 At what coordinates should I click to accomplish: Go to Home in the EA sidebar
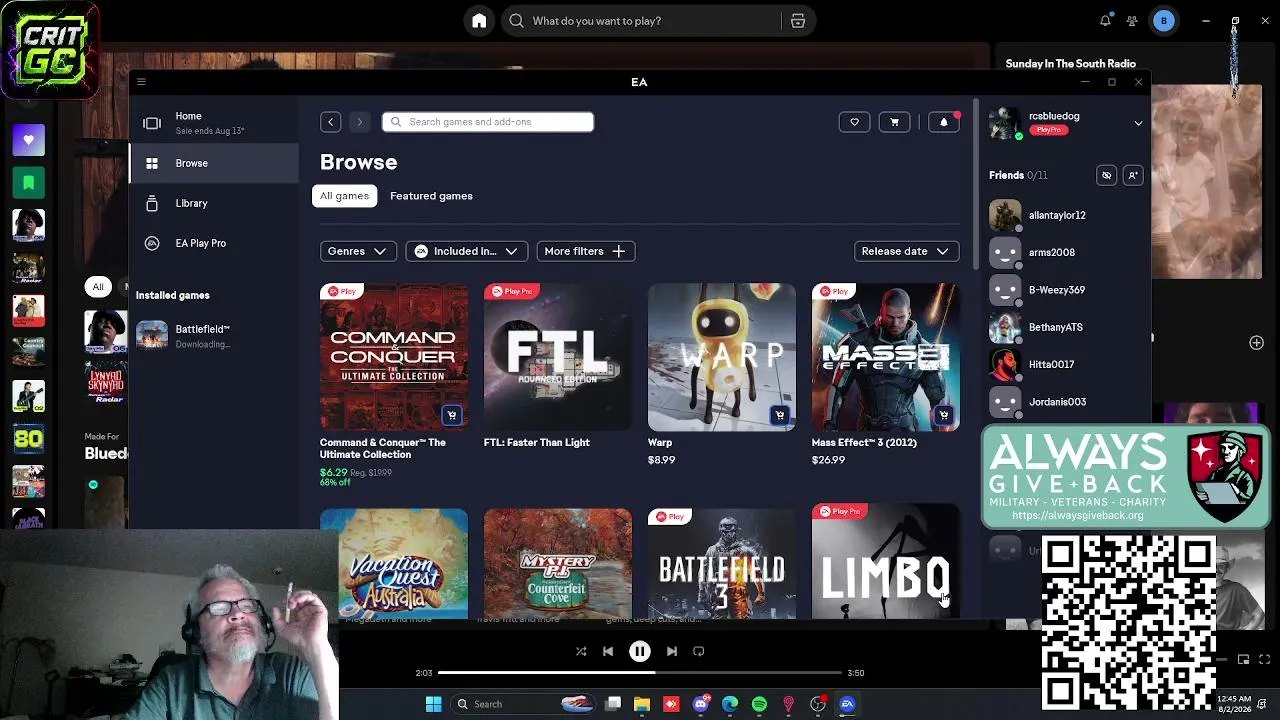(213, 123)
